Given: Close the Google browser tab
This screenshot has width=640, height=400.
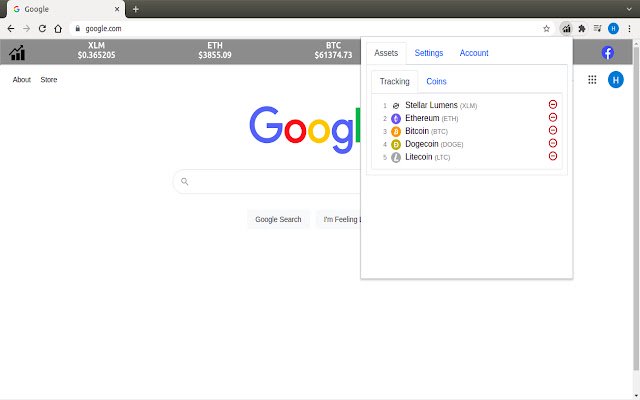Looking at the screenshot, I should pyautogui.click(x=117, y=9).
